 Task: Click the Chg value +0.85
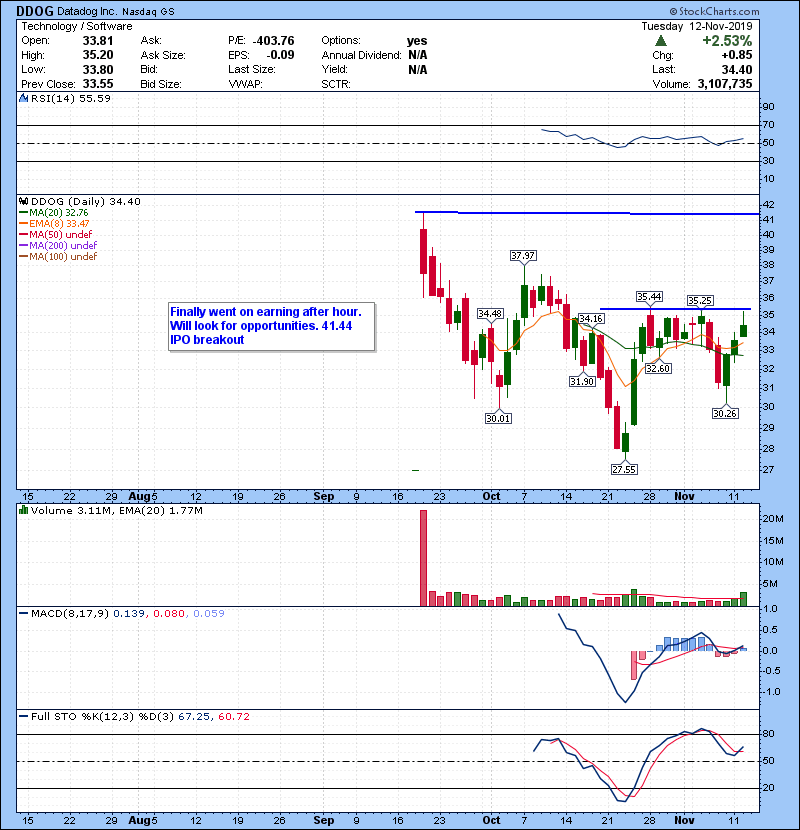click(736, 55)
